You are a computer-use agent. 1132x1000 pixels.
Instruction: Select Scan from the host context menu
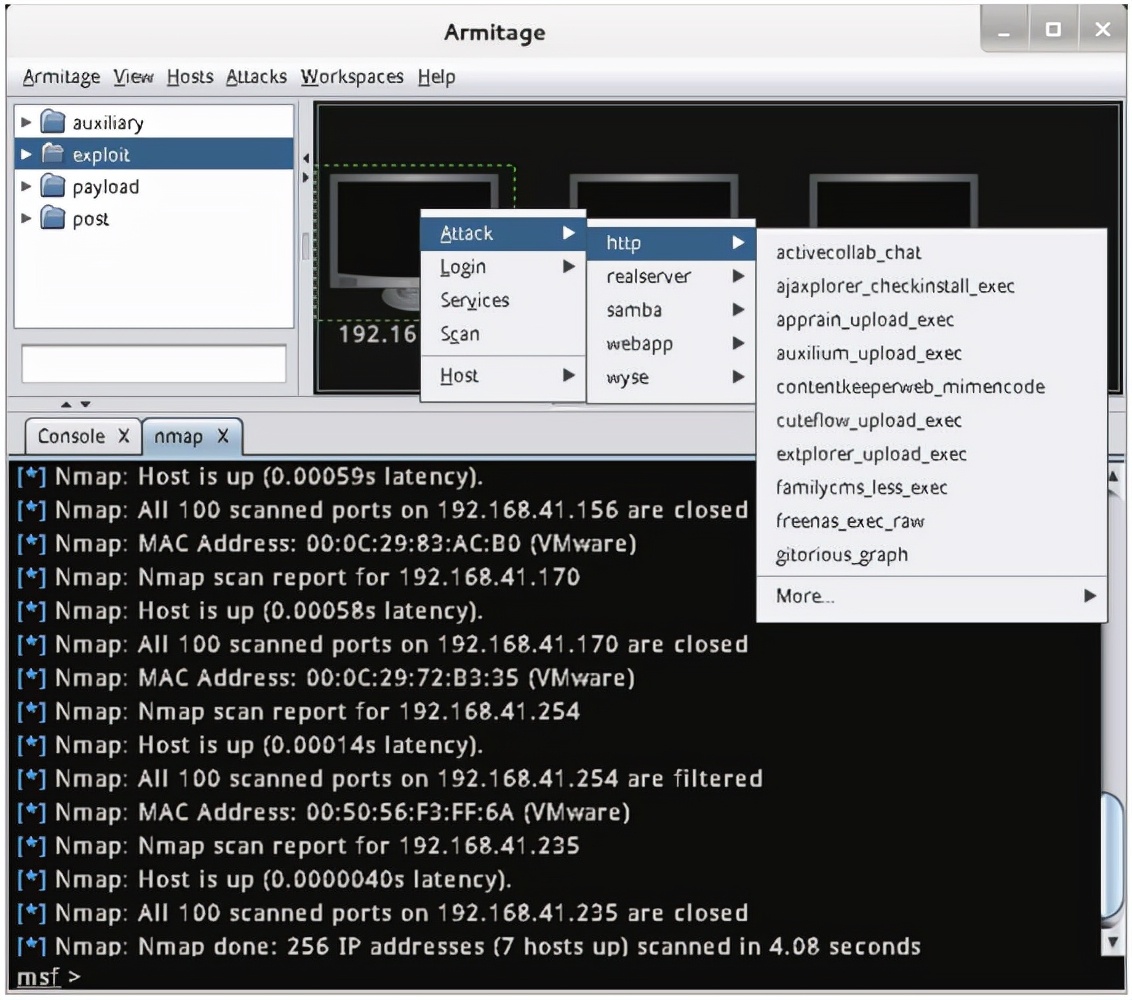click(x=460, y=334)
